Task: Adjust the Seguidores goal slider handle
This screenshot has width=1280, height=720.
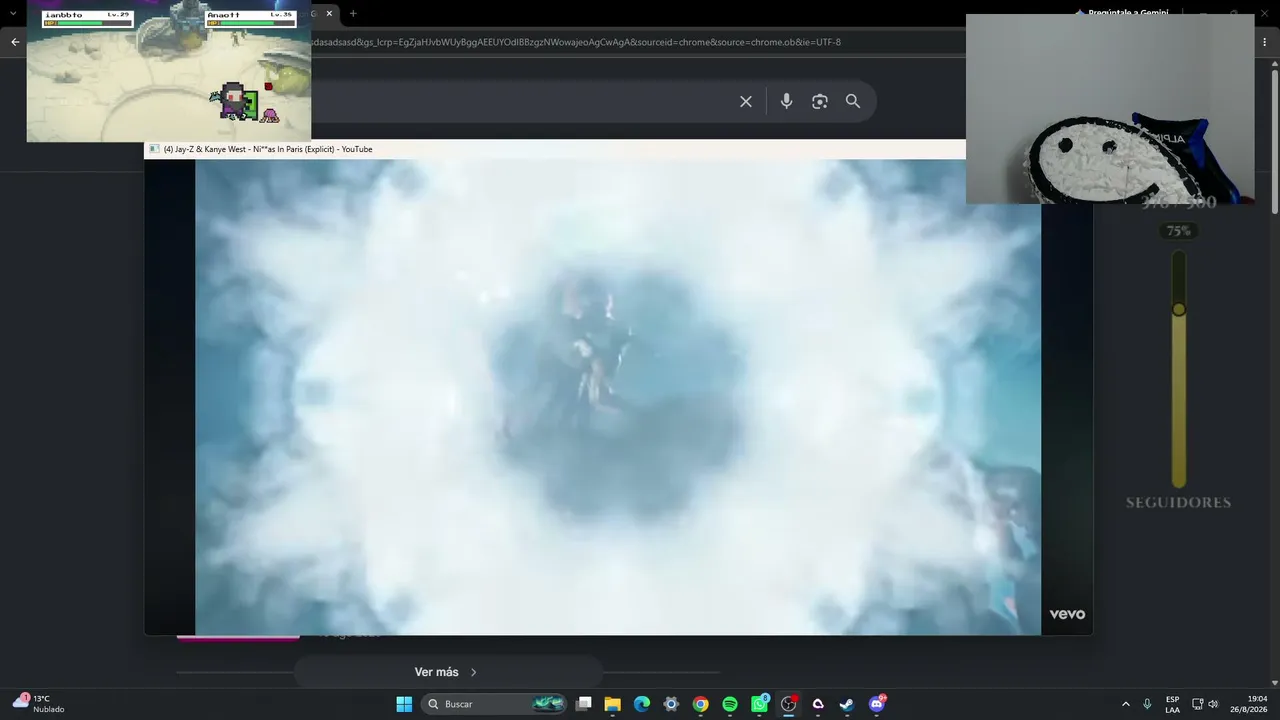Action: pyautogui.click(x=1179, y=310)
